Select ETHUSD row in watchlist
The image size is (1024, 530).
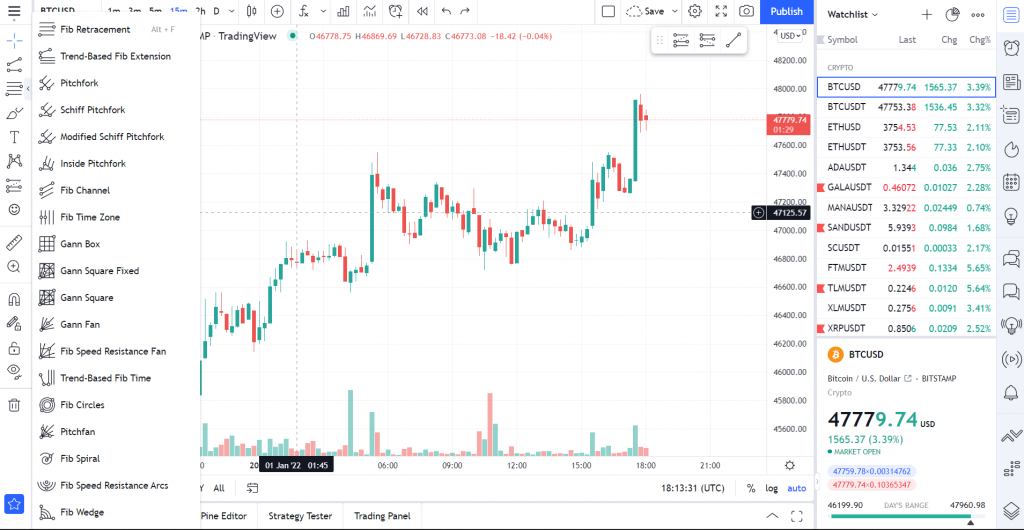906,127
